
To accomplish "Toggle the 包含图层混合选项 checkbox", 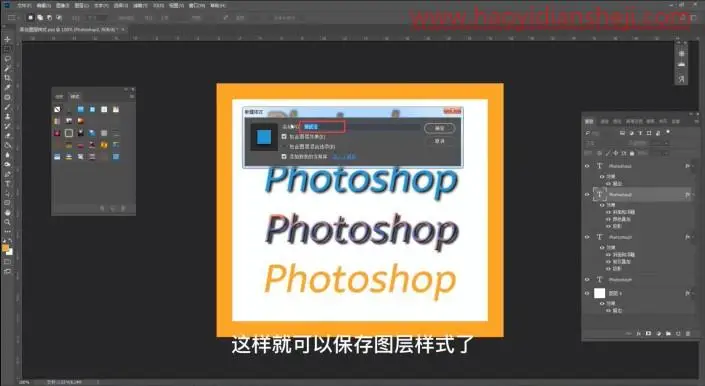I will [284, 146].
